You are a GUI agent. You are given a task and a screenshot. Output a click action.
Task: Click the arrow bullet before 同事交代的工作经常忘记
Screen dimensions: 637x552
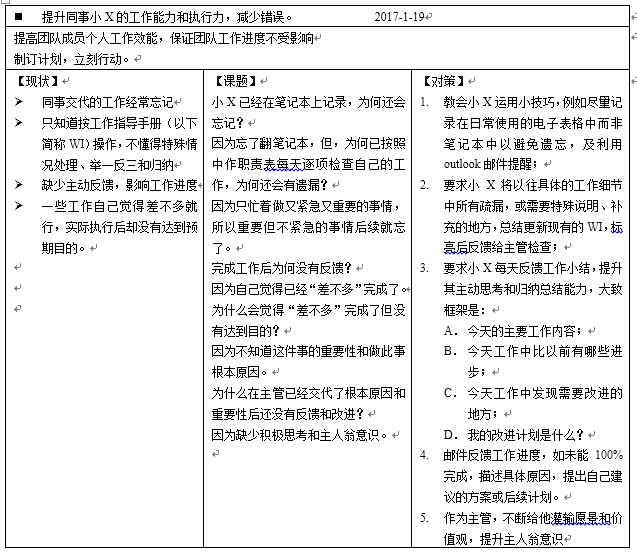18,101
